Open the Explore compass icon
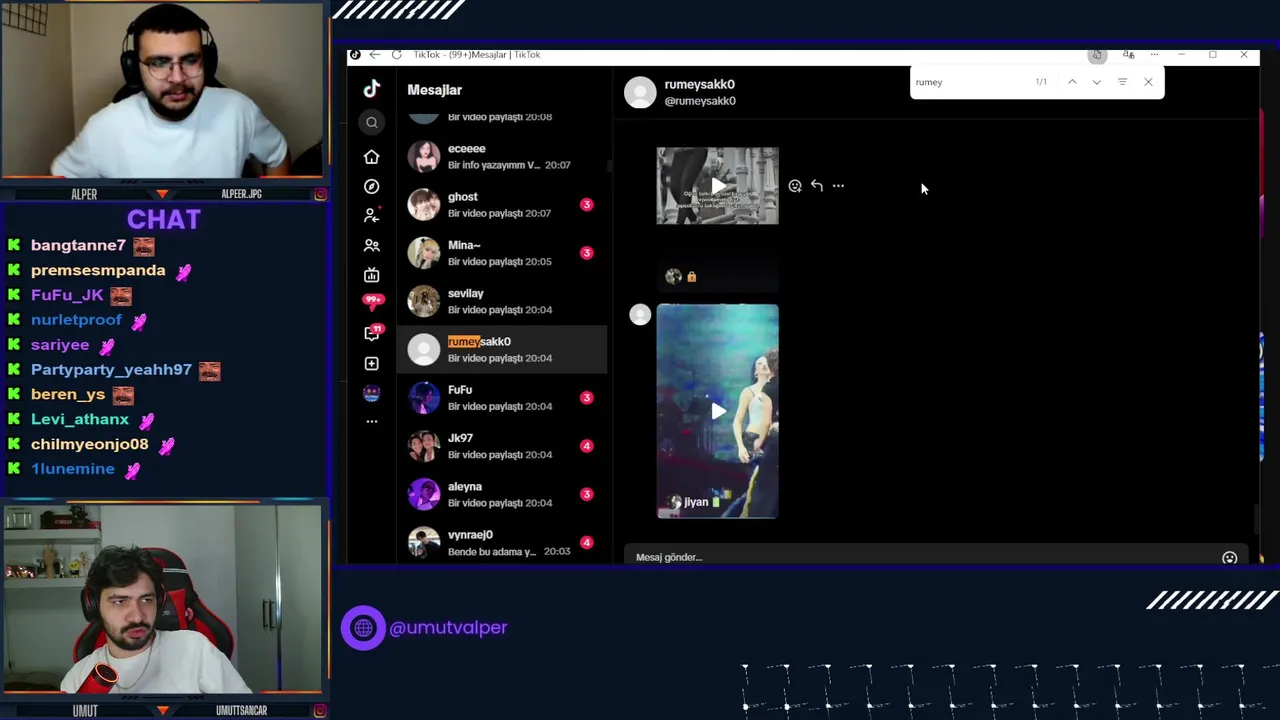1280x720 pixels. (x=372, y=186)
